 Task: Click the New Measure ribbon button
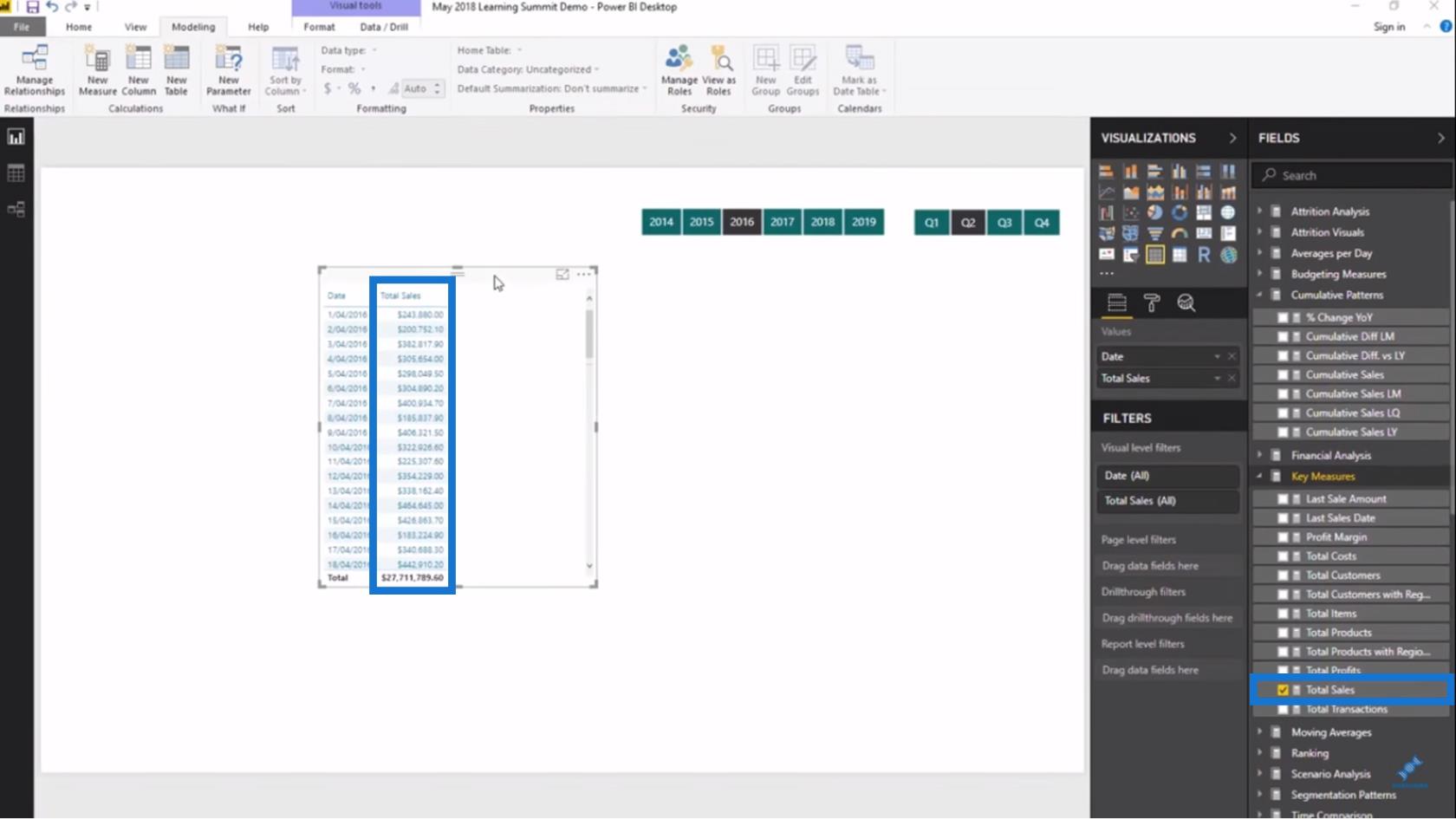point(97,70)
